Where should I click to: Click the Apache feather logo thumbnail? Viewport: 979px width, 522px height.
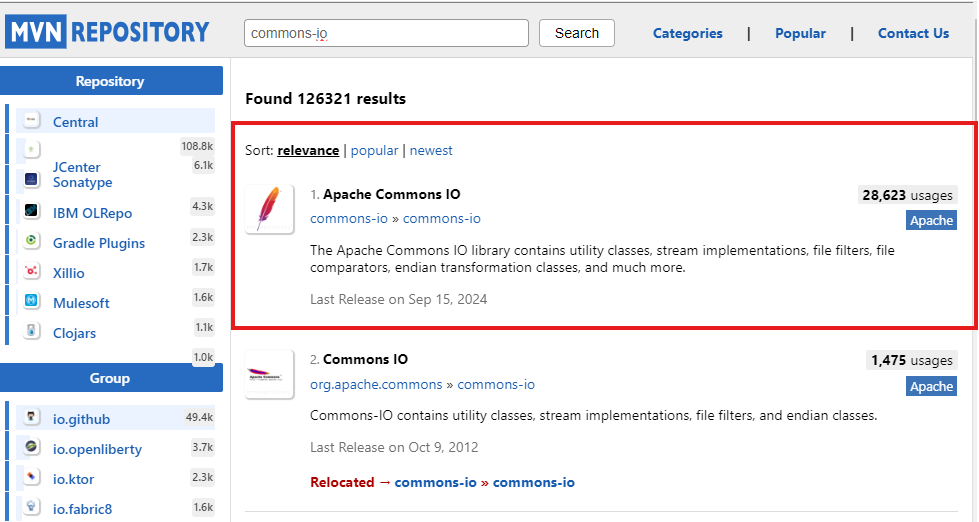tap(269, 209)
